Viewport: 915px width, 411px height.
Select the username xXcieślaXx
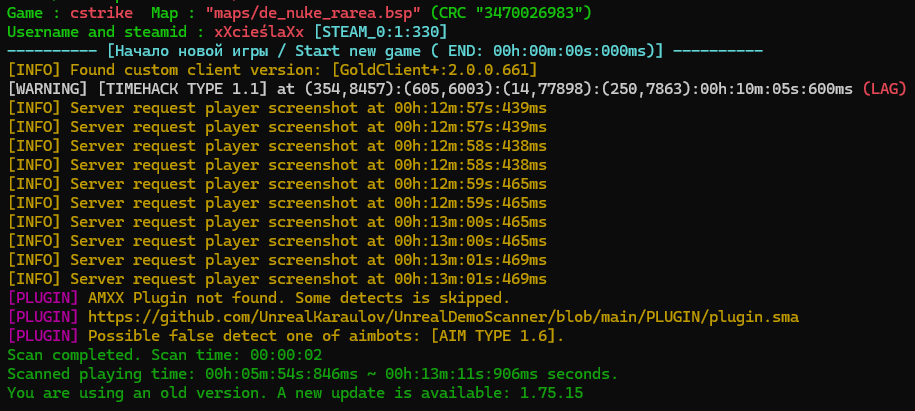point(259,32)
